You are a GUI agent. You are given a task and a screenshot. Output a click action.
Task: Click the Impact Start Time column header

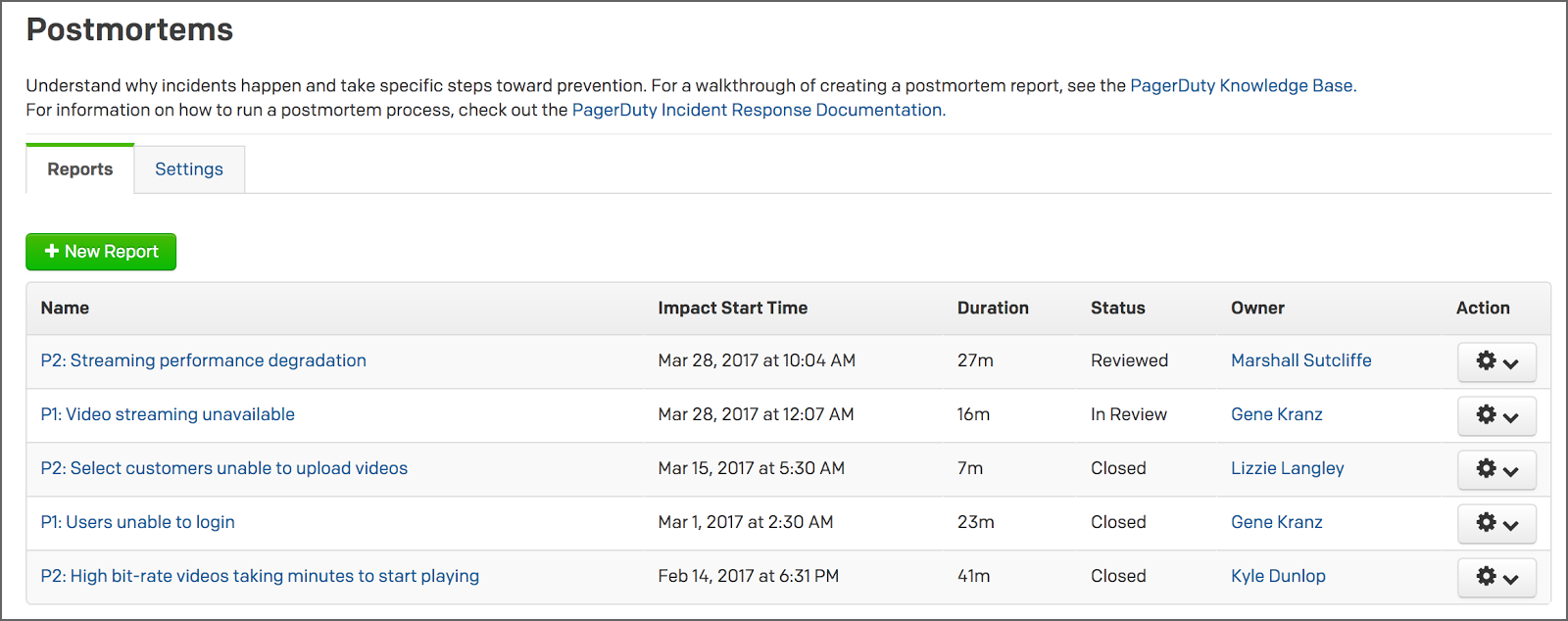[x=732, y=308]
